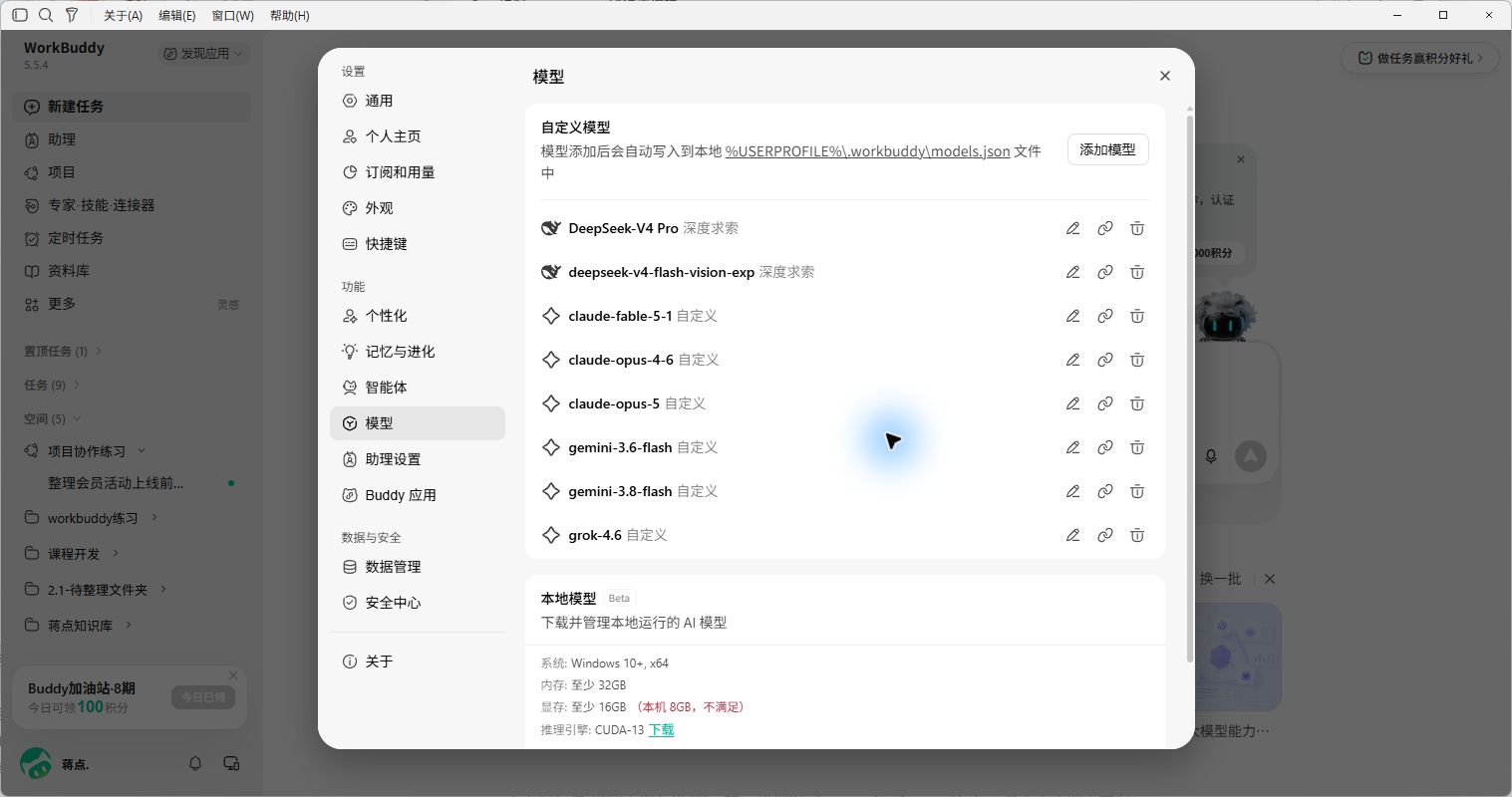Image resolution: width=1512 pixels, height=797 pixels.
Task: Toggle the sidebar panel icon
Action: [20, 15]
